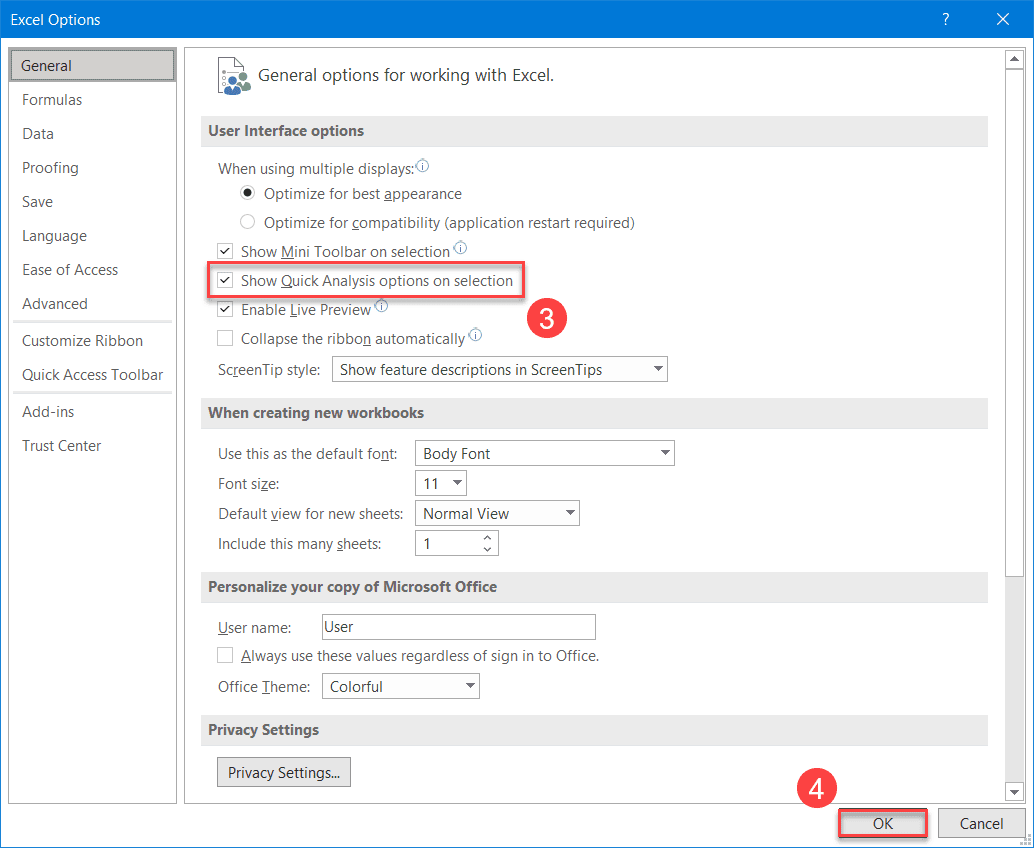Toggle Always use these values checkbox
Screen dimensions: 1034x848
pyautogui.click(x=225, y=656)
